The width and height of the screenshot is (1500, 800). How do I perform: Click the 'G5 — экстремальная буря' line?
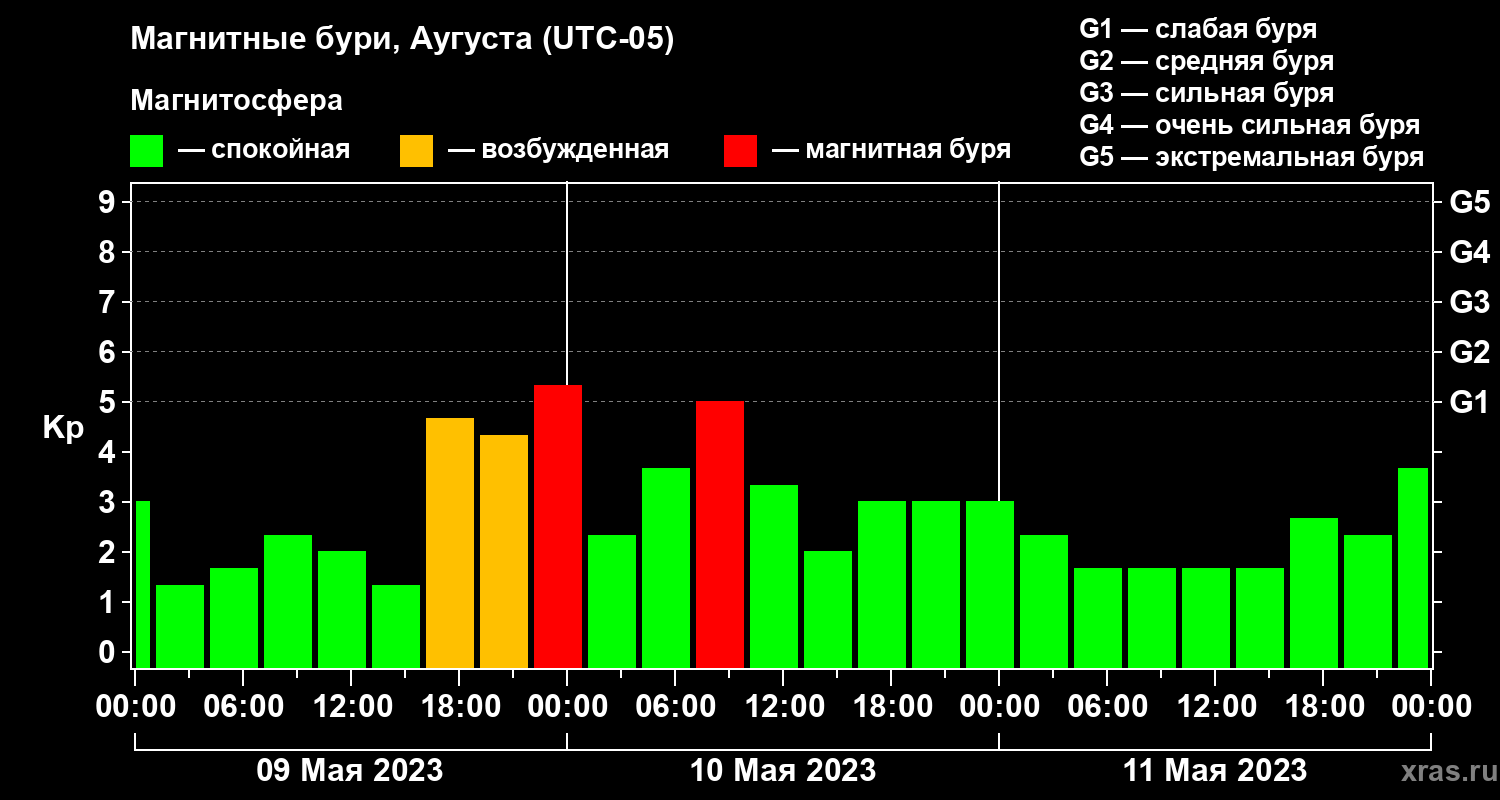1251,157
